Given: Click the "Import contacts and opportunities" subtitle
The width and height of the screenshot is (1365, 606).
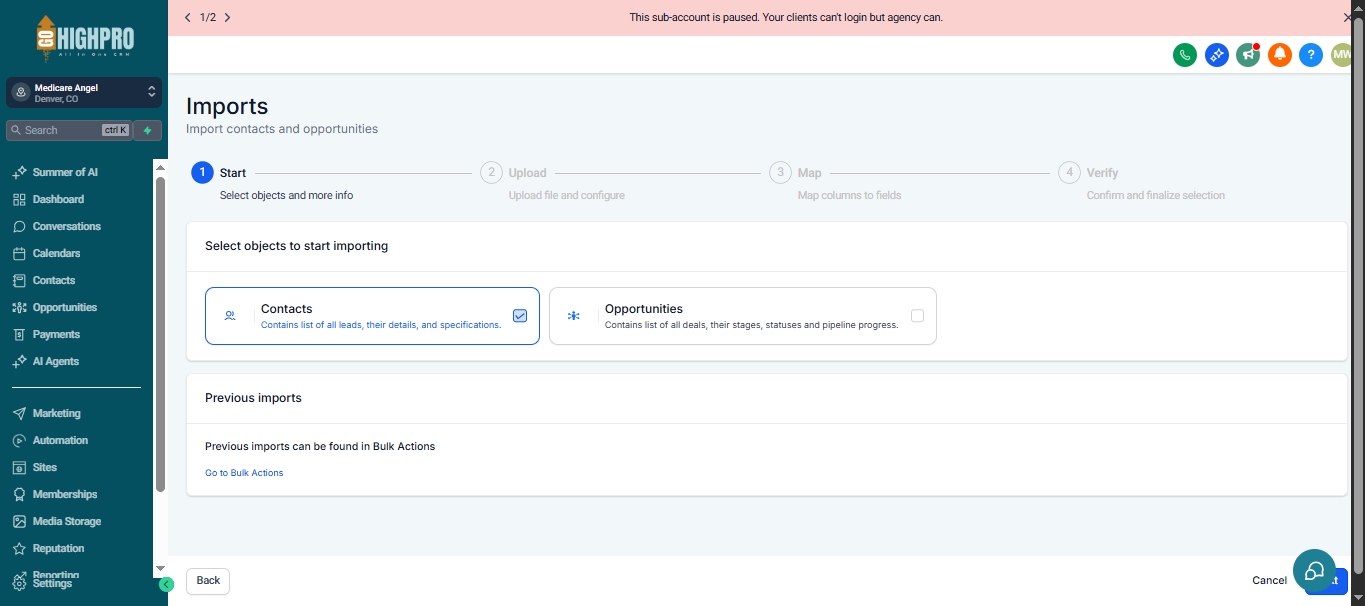Looking at the screenshot, I should tap(282, 129).
